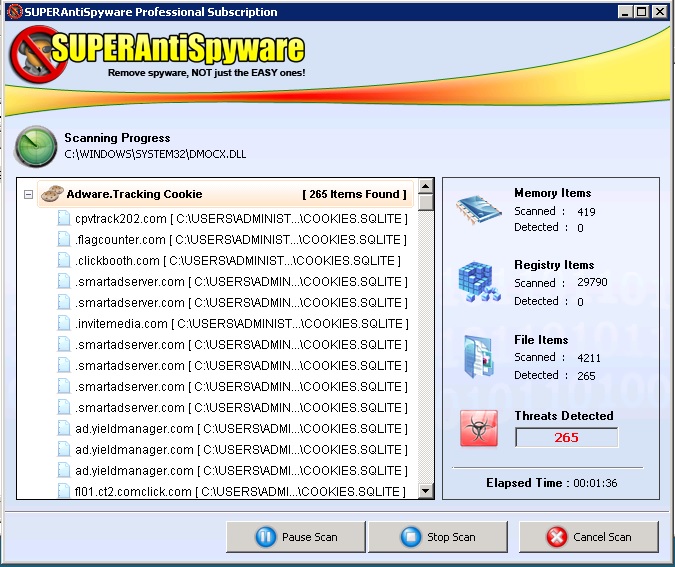The image size is (675, 567).
Task: Select the .flagcounter.com cookie entry
Action: pyautogui.click(x=240, y=240)
